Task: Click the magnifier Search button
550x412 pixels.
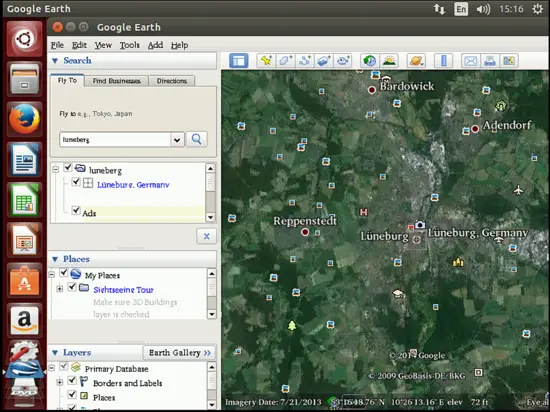Action: [x=196, y=140]
